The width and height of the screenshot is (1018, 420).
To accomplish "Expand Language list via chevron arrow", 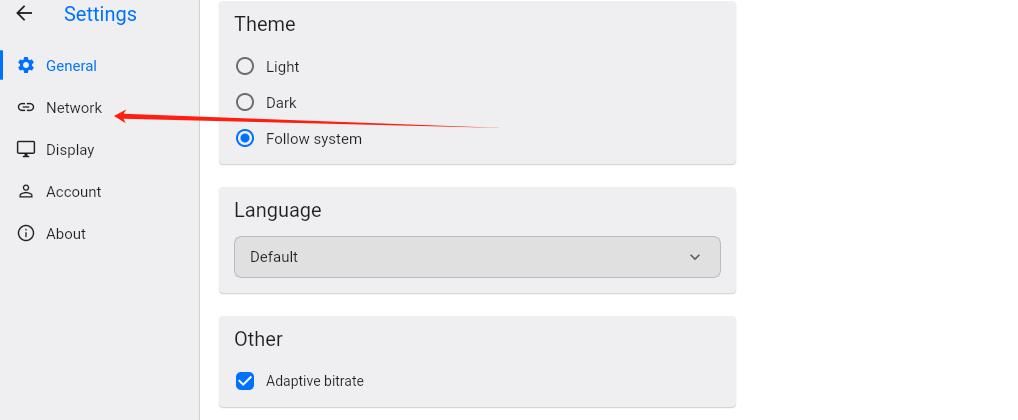I will [x=695, y=257].
